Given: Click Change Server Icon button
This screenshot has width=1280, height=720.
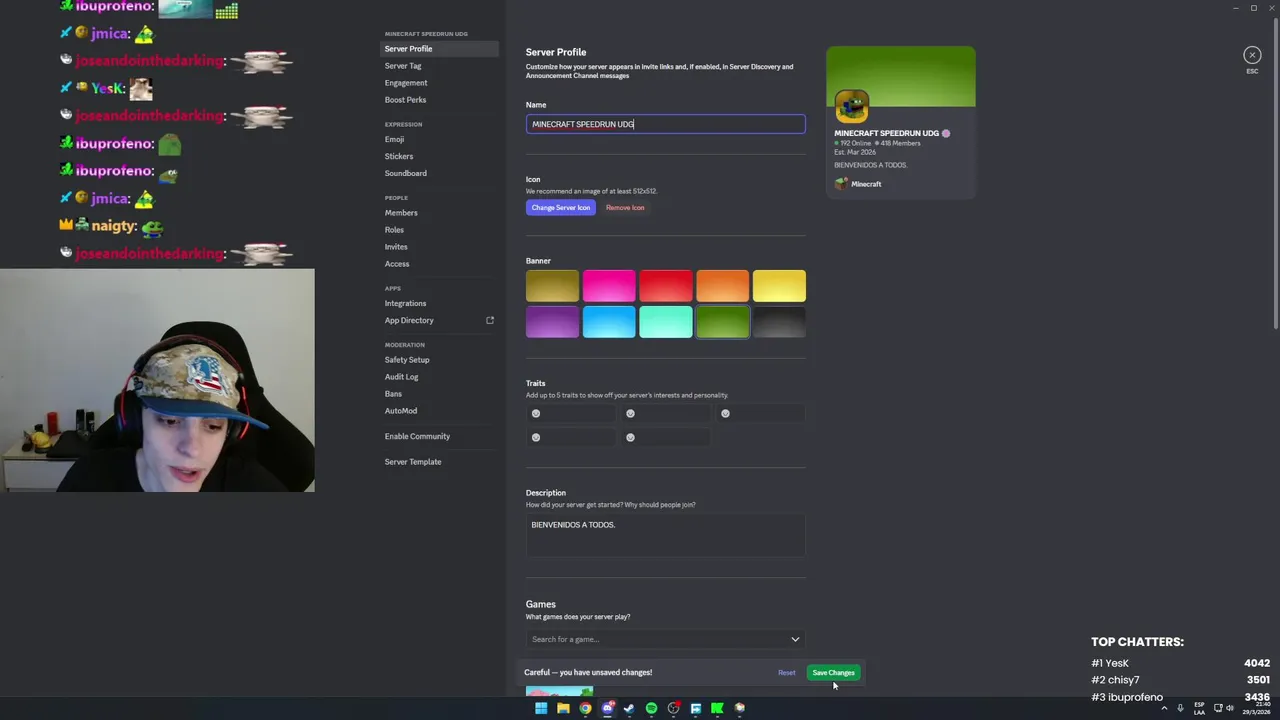Looking at the screenshot, I should (561, 207).
